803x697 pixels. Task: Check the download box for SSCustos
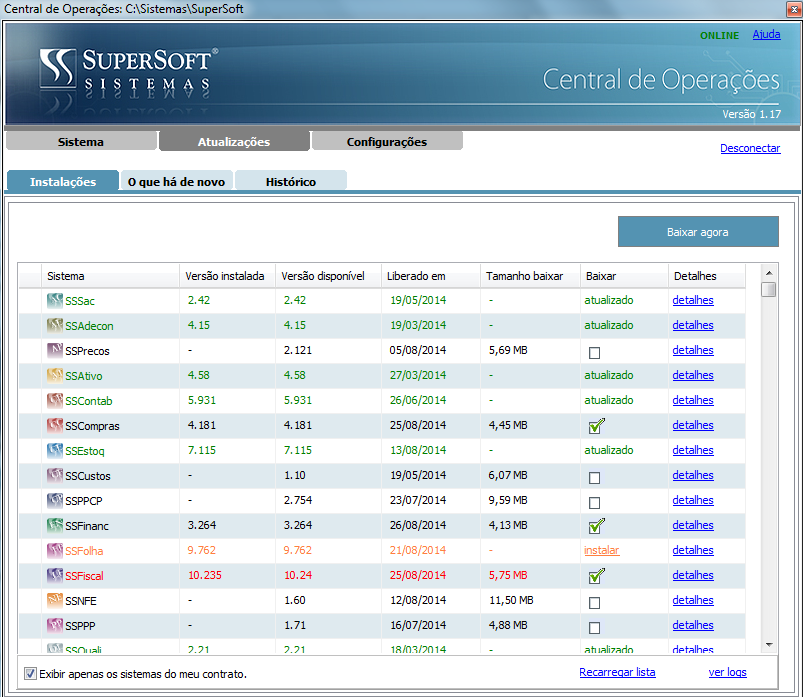coord(595,478)
